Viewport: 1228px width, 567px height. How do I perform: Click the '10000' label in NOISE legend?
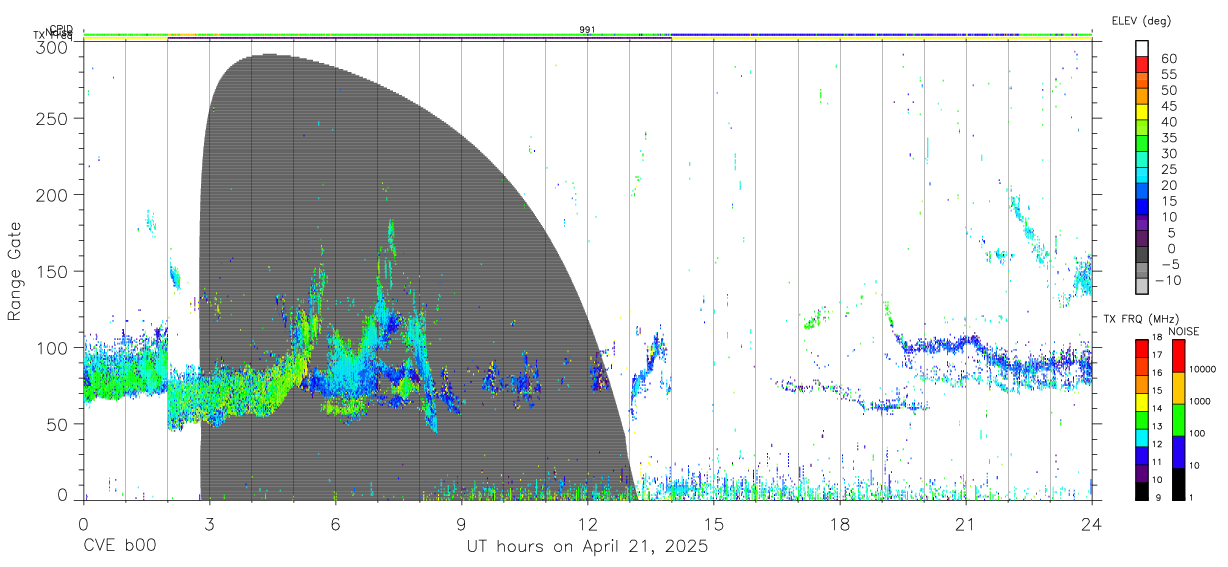click(x=1204, y=370)
